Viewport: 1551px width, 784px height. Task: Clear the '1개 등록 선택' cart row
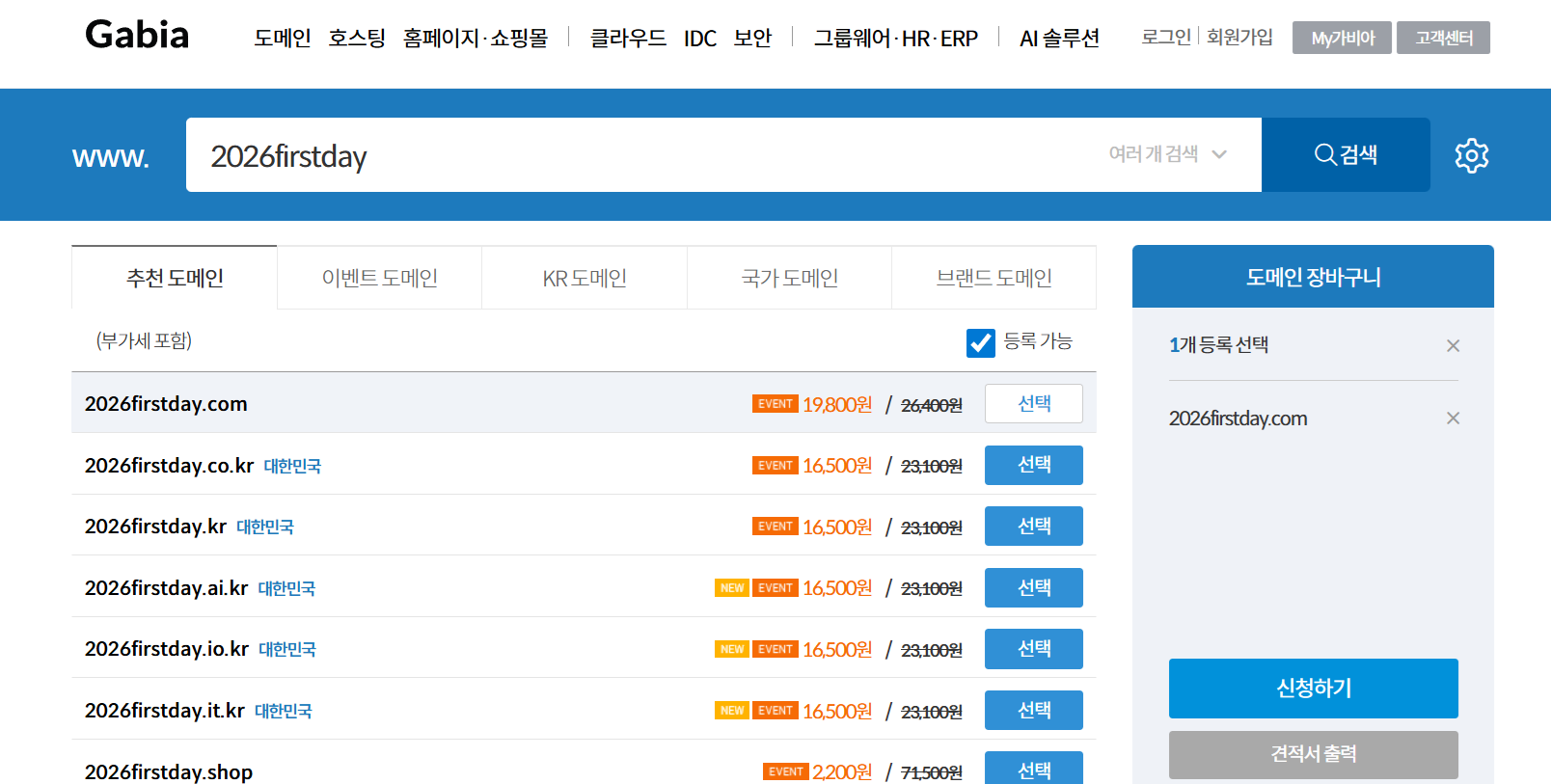pos(1453,345)
